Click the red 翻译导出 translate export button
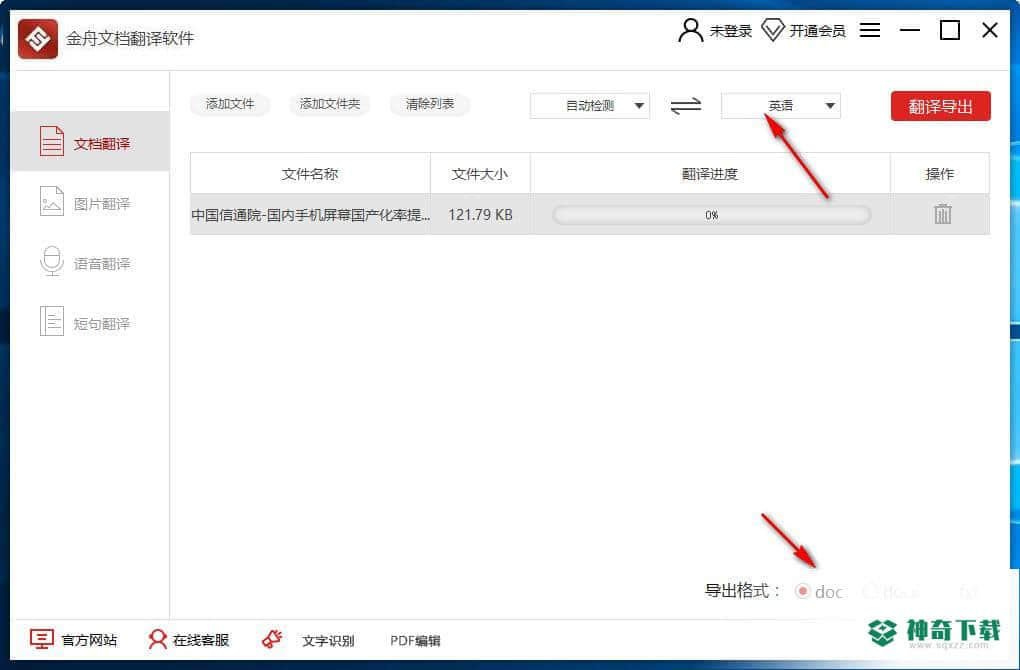This screenshot has width=1020, height=670. pos(941,106)
